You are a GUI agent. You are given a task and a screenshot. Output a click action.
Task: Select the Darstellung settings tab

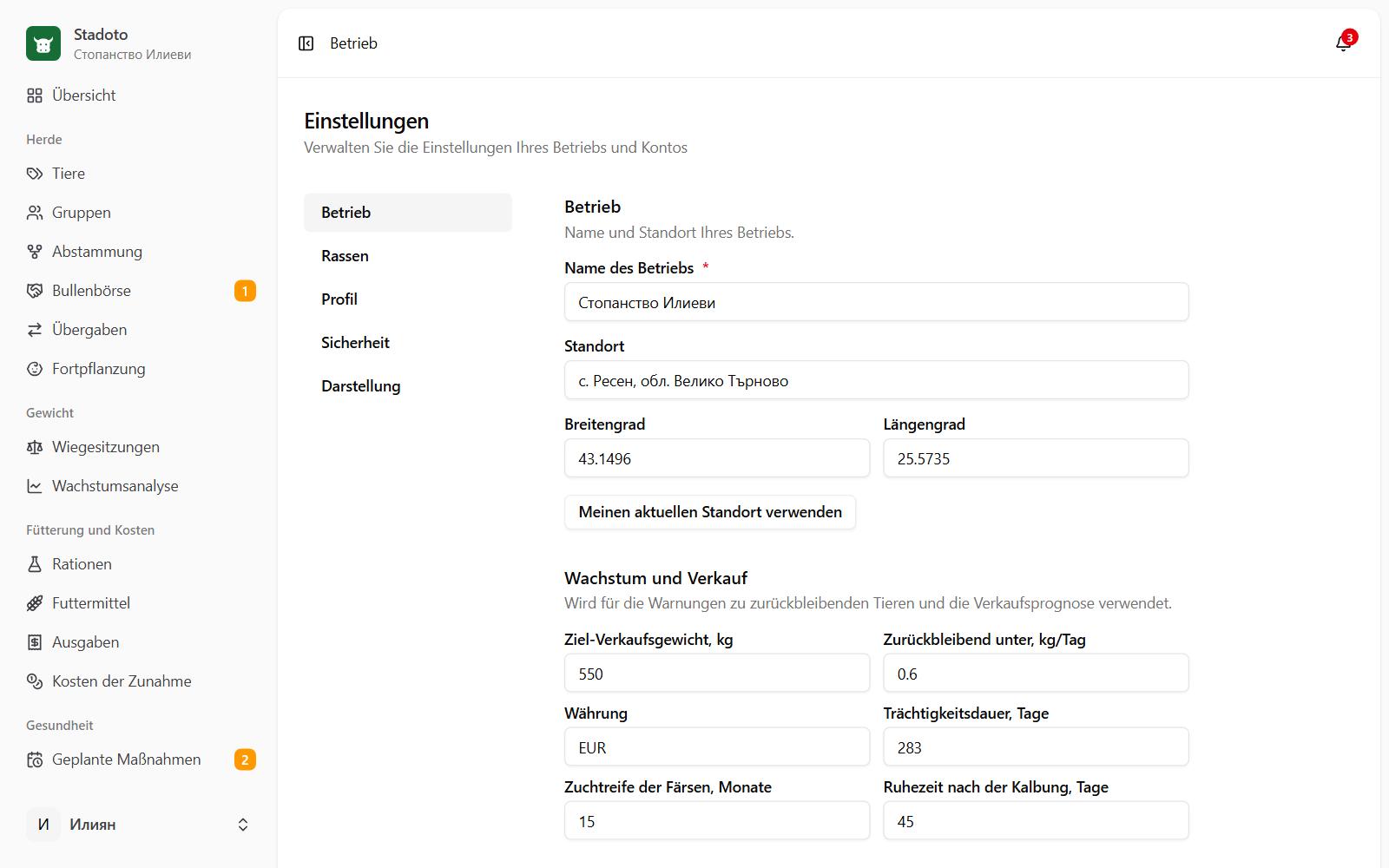[x=408, y=386]
